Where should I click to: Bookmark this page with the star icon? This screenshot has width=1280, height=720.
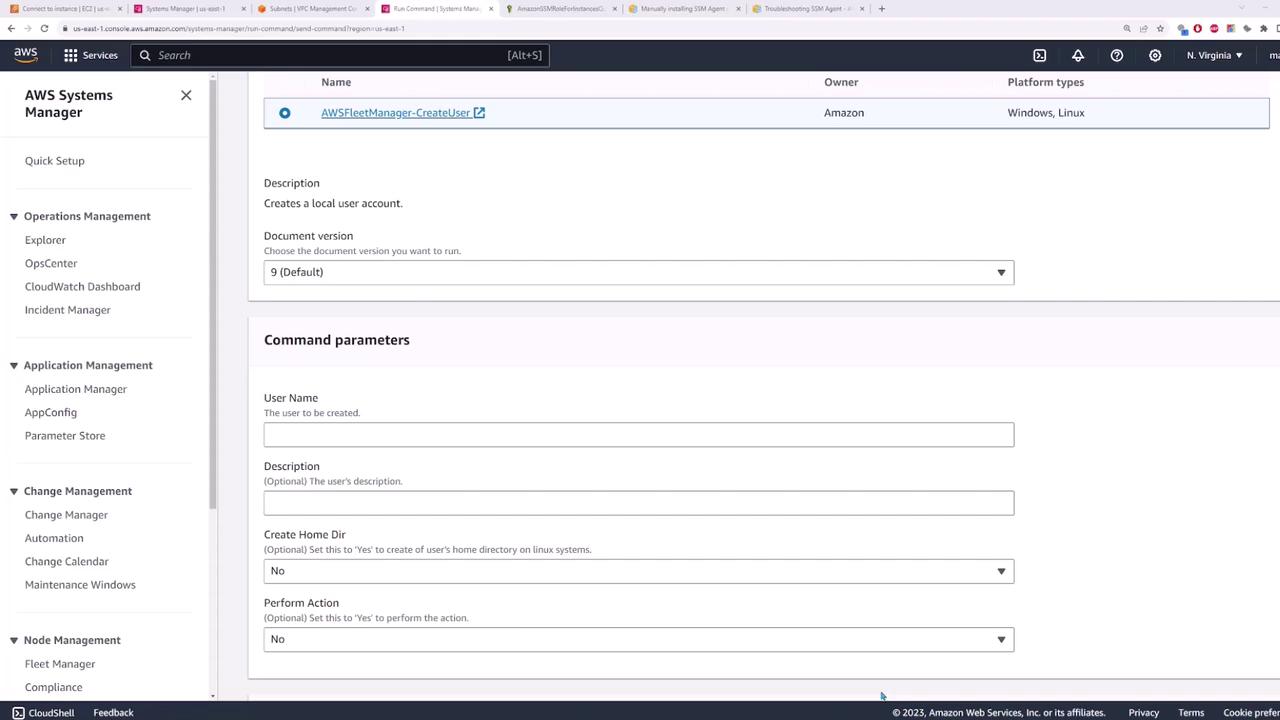point(1159,28)
